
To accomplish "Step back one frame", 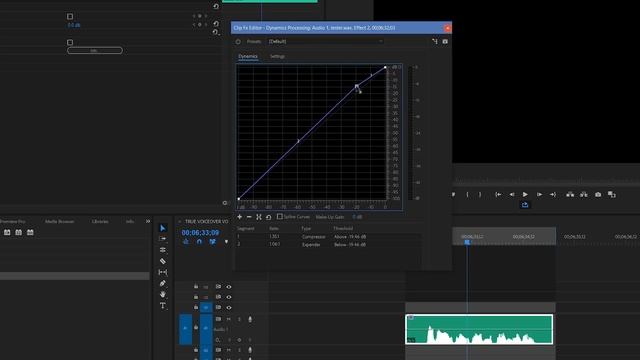I will pos(511,195).
